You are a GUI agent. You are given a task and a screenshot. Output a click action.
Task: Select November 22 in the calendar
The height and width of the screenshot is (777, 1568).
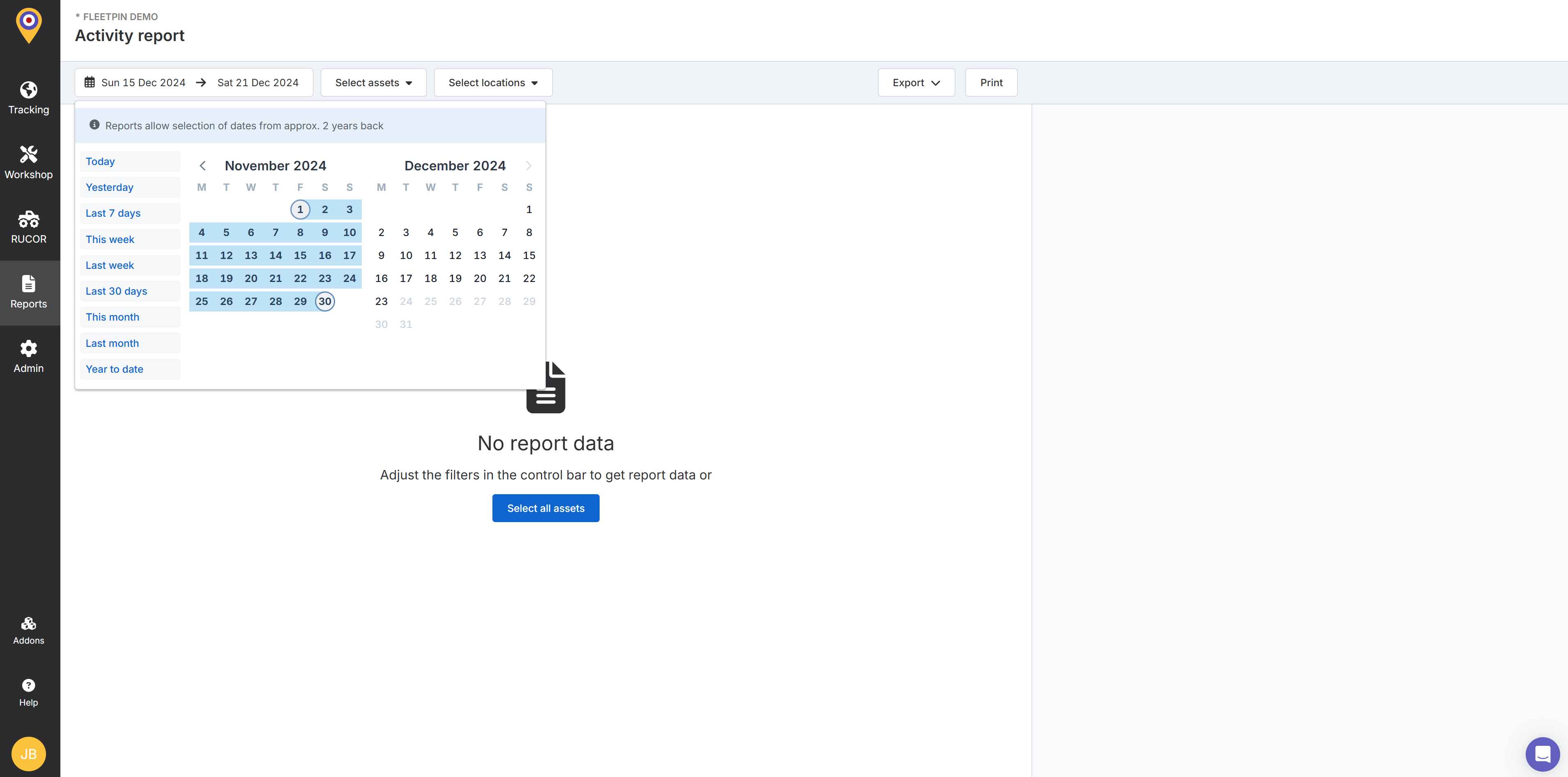[x=300, y=279]
